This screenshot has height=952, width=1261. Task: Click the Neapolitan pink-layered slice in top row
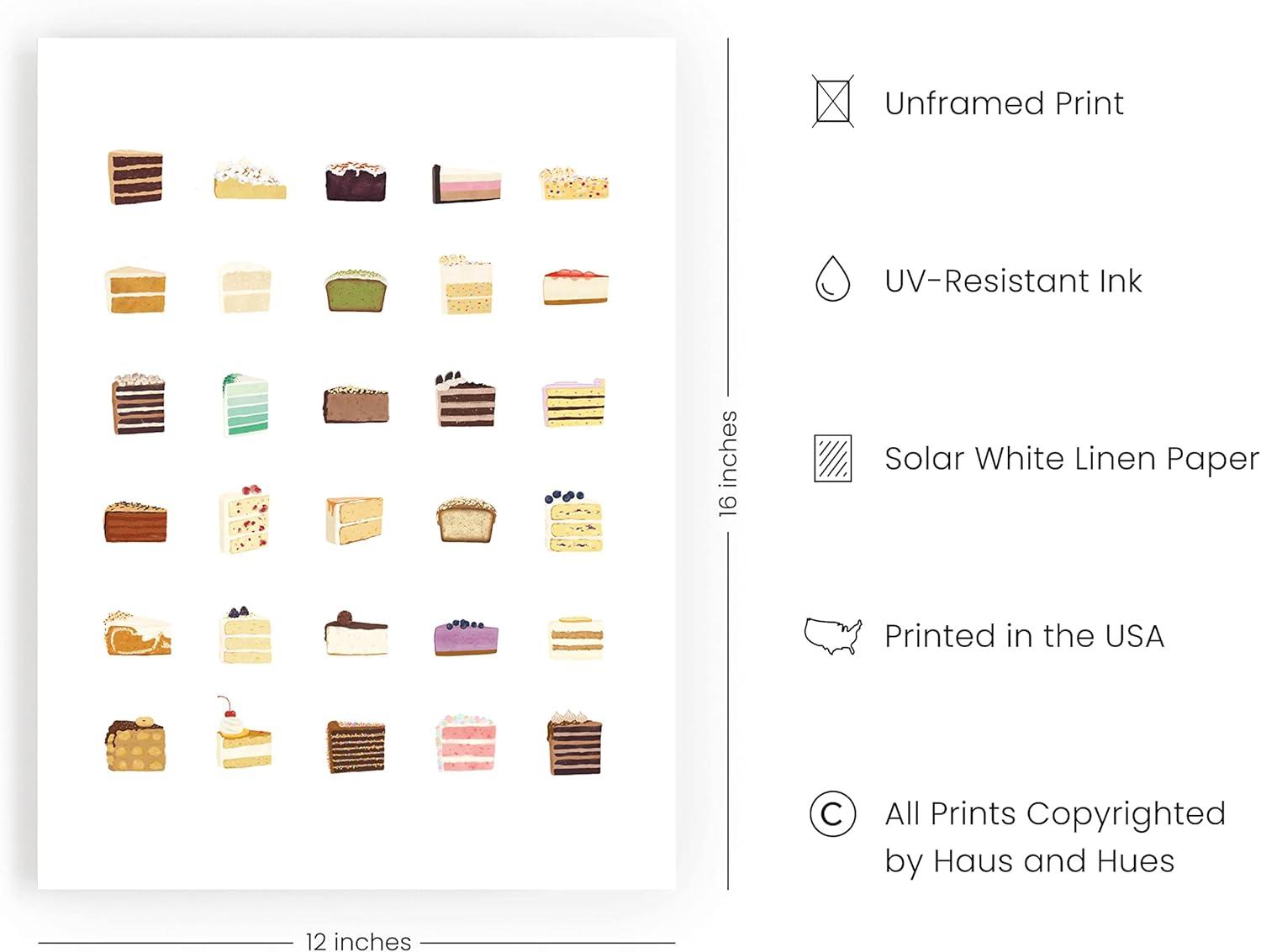click(467, 182)
